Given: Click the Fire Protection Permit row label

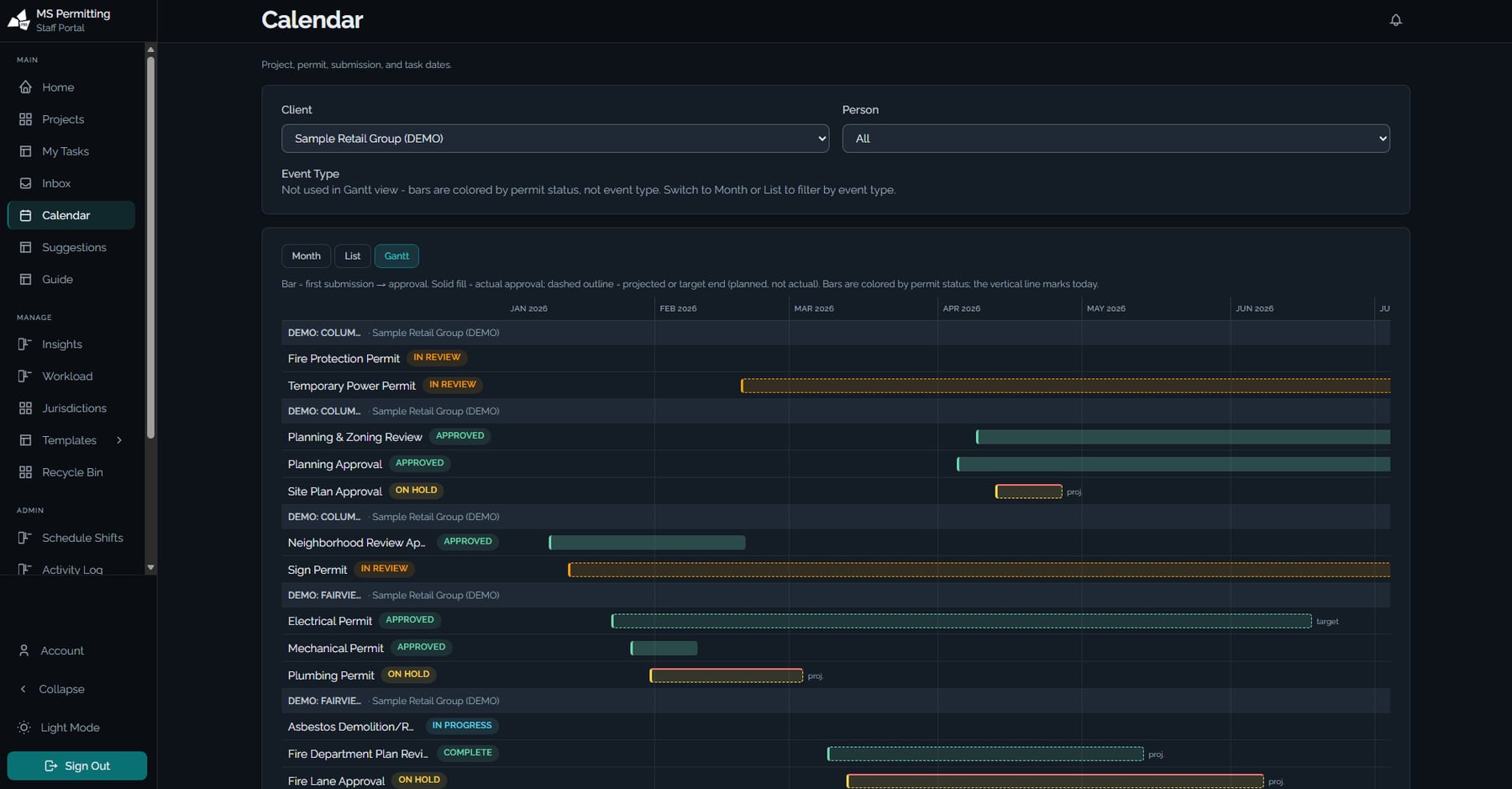Looking at the screenshot, I should [344, 359].
